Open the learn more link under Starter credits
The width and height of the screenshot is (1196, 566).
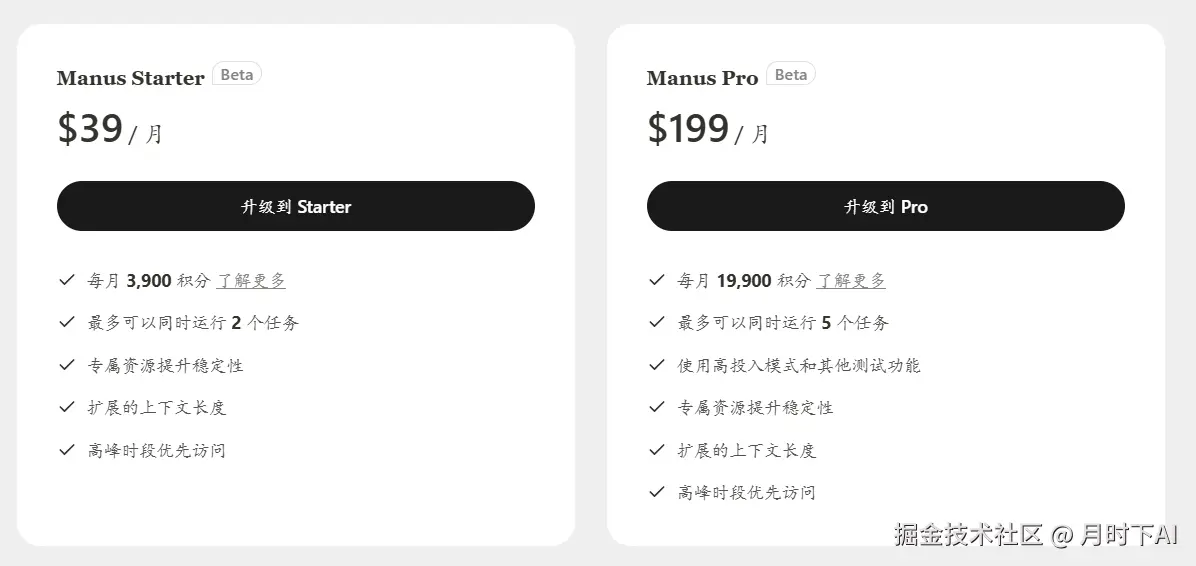coord(251,281)
